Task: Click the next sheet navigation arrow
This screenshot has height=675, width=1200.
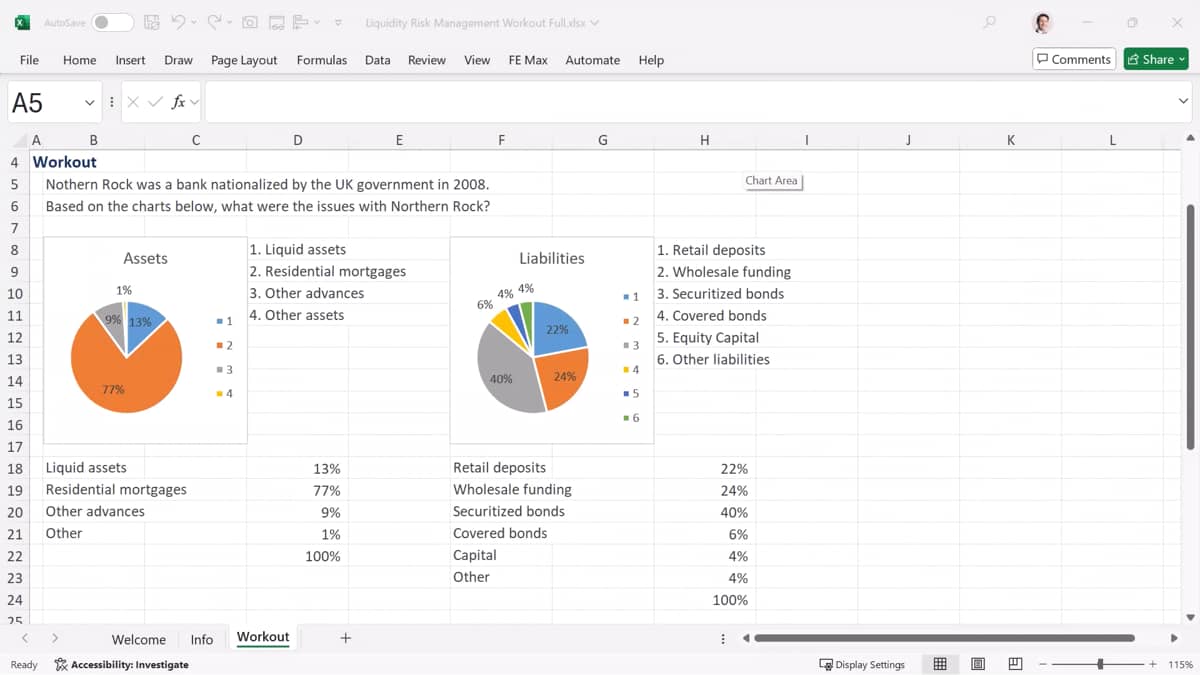Action: (55, 638)
